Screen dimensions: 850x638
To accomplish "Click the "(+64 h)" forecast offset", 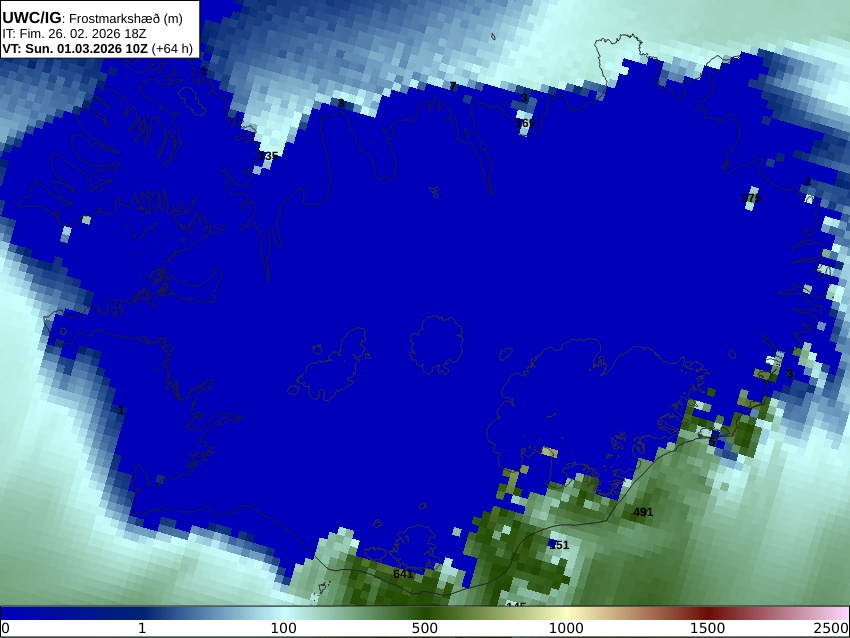I will tap(172, 48).
